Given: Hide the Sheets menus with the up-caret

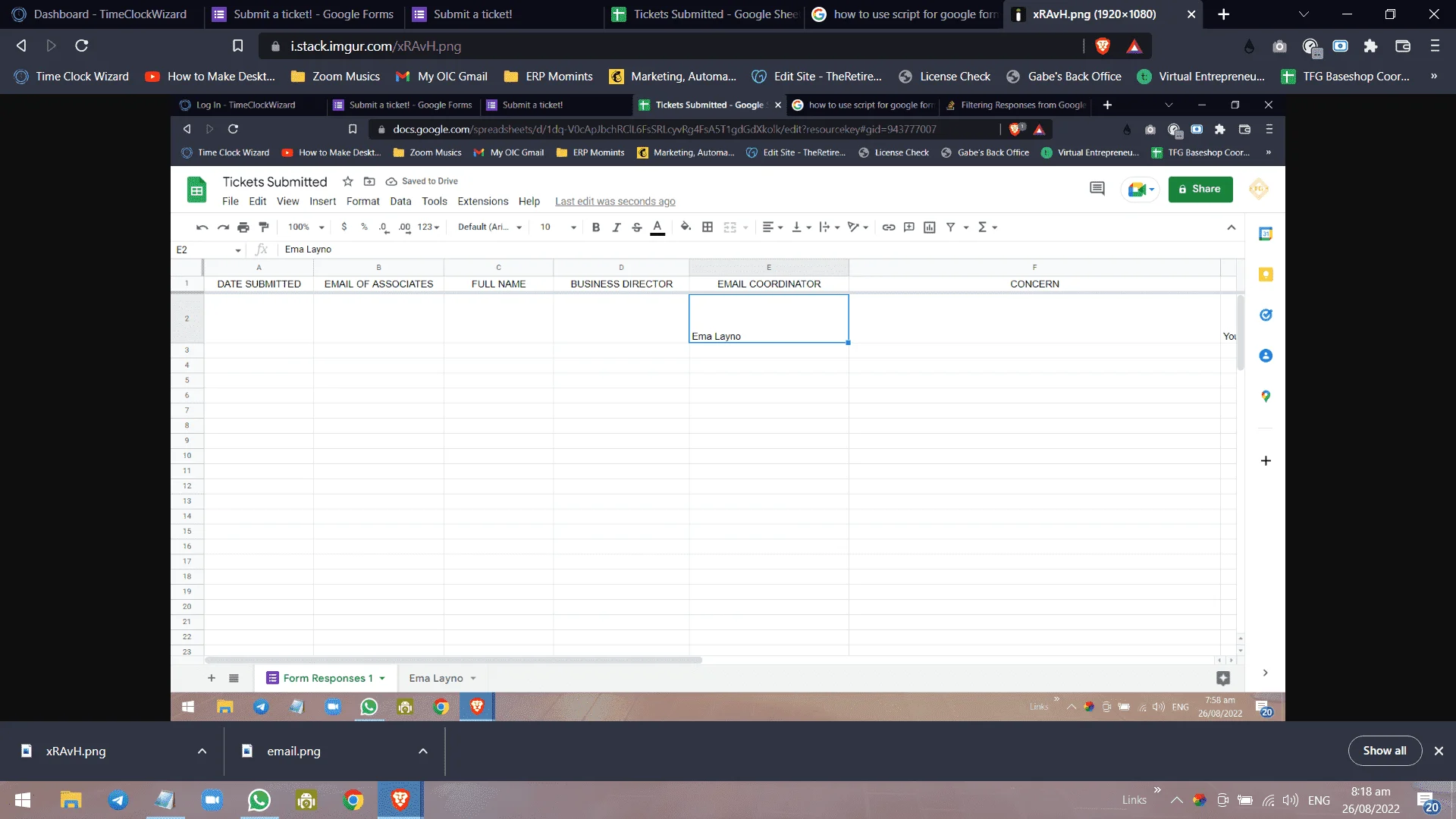Looking at the screenshot, I should tap(1232, 227).
